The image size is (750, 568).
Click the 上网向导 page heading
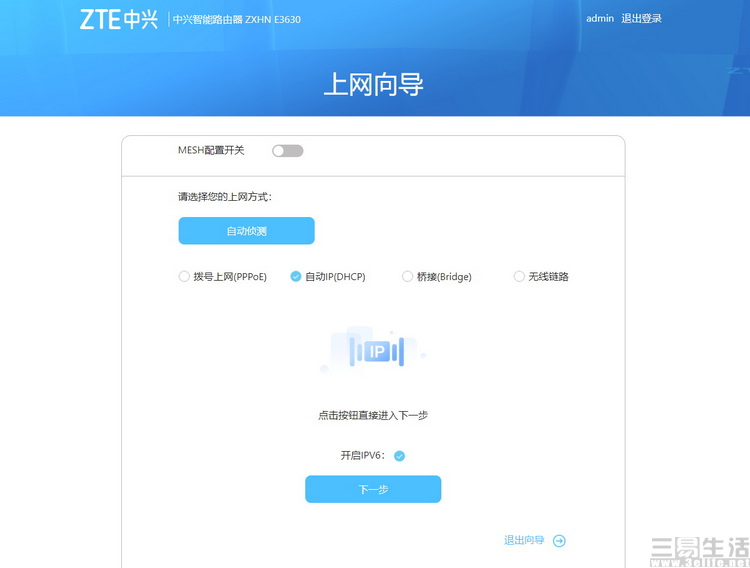tap(374, 84)
